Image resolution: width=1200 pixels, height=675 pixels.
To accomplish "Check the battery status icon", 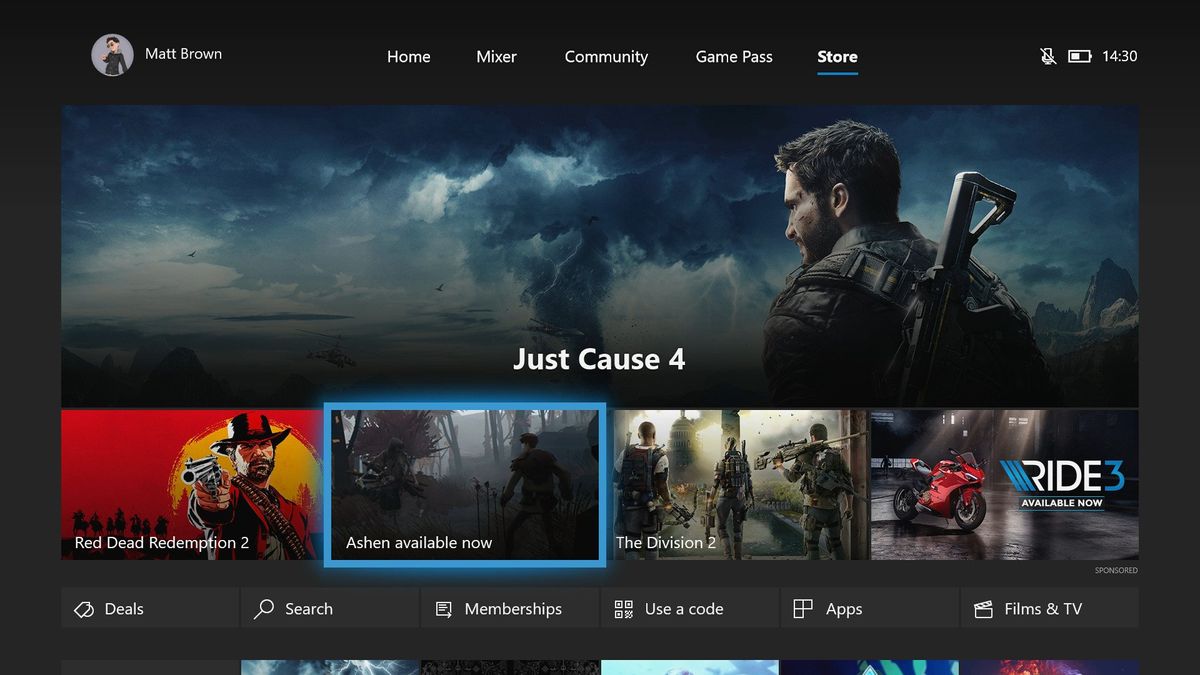I will coord(1079,56).
